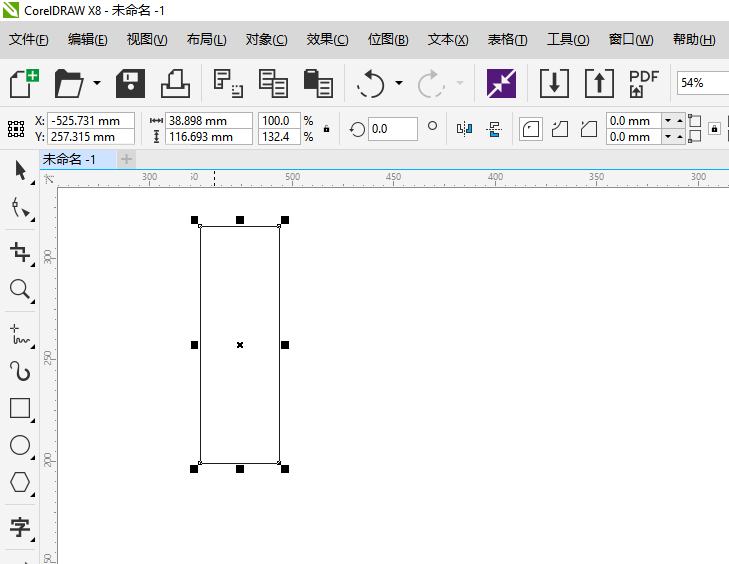
Task: Select the Text tool
Action: (x=19, y=527)
